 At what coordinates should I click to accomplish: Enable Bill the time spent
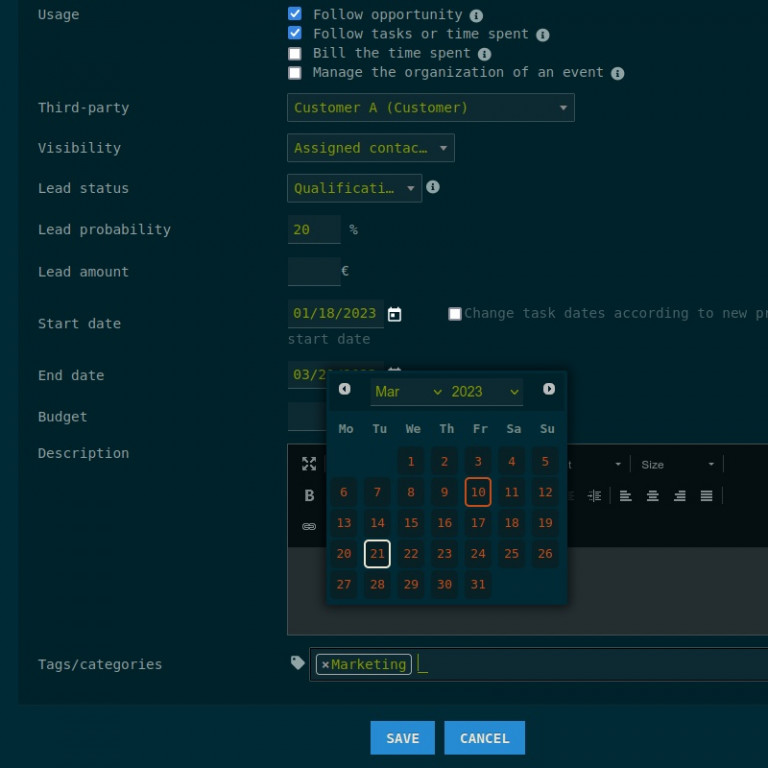point(295,53)
